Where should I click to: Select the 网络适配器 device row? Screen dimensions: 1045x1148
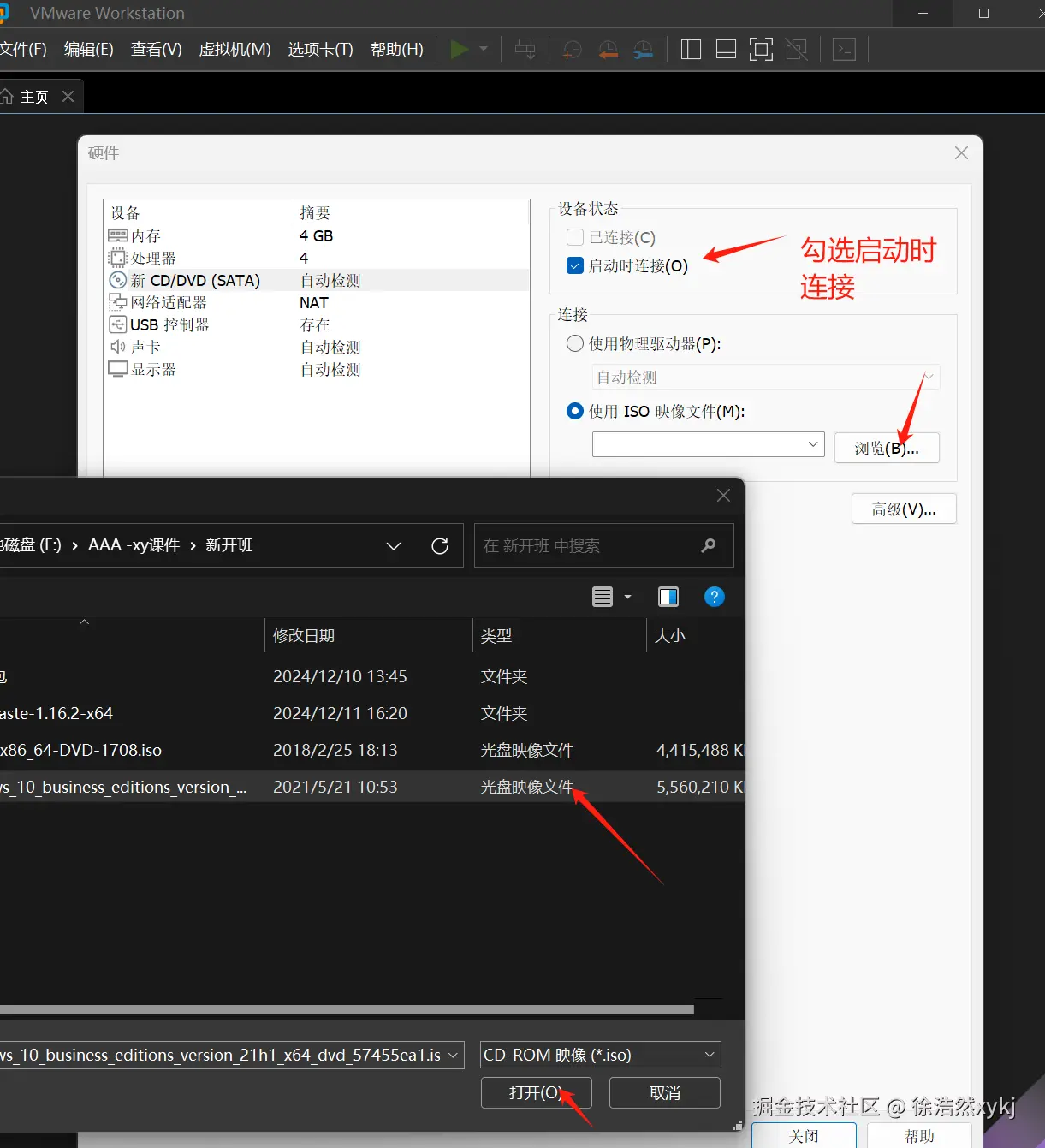click(317, 302)
